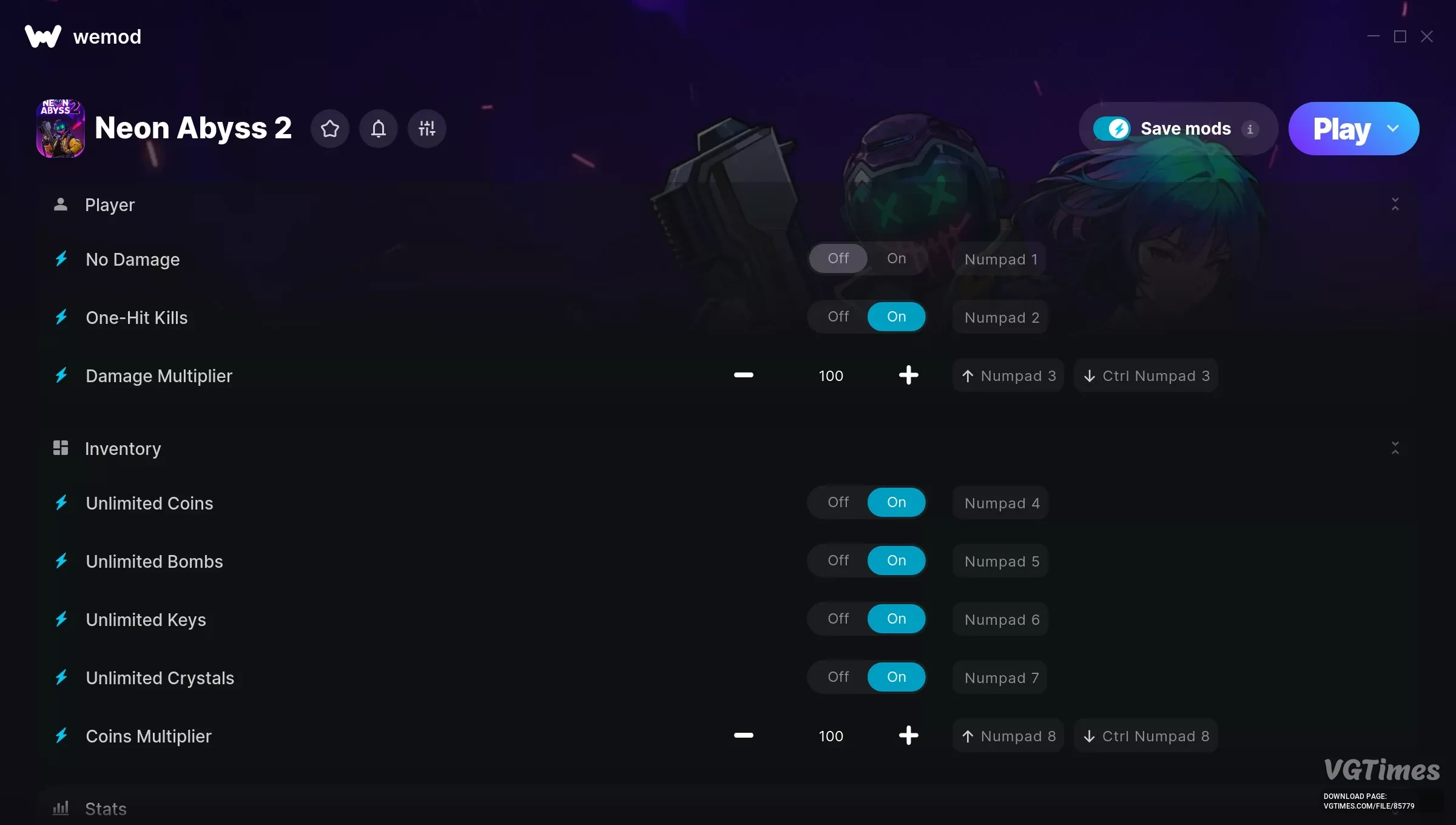Turn off One-Hit Kills mod
1456x825 pixels.
[x=838, y=317]
